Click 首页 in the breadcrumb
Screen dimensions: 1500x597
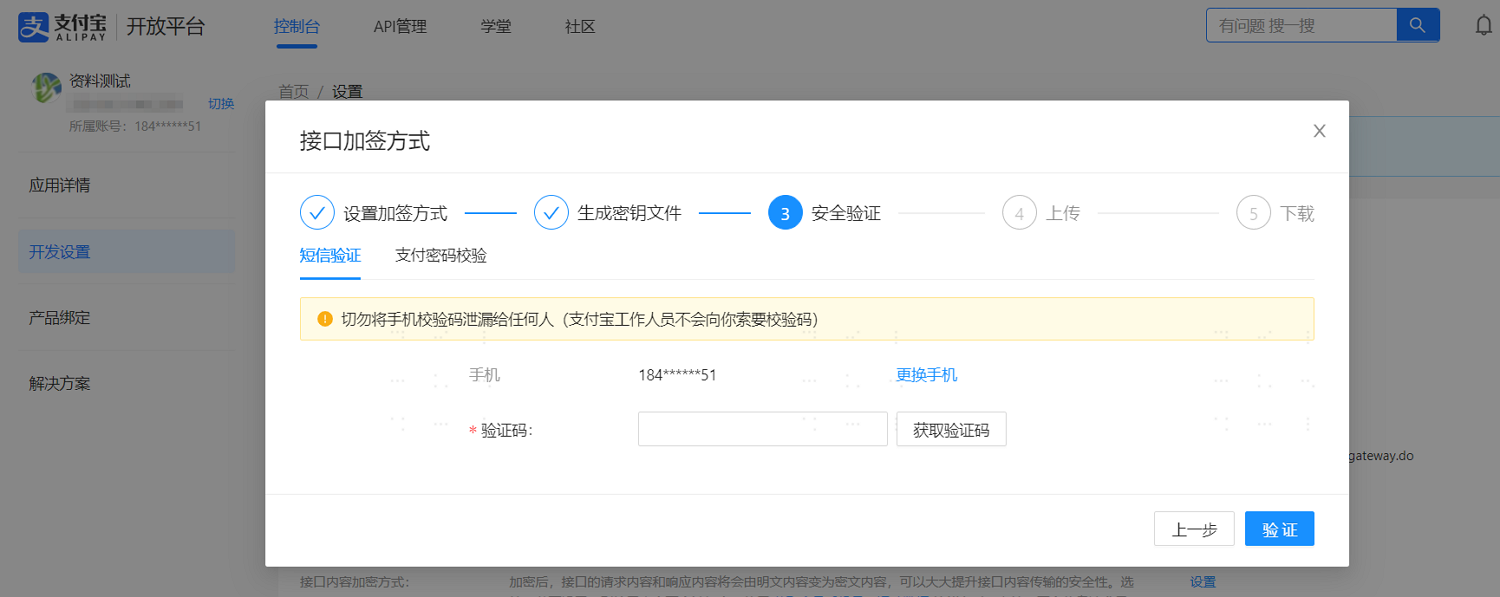[293, 92]
